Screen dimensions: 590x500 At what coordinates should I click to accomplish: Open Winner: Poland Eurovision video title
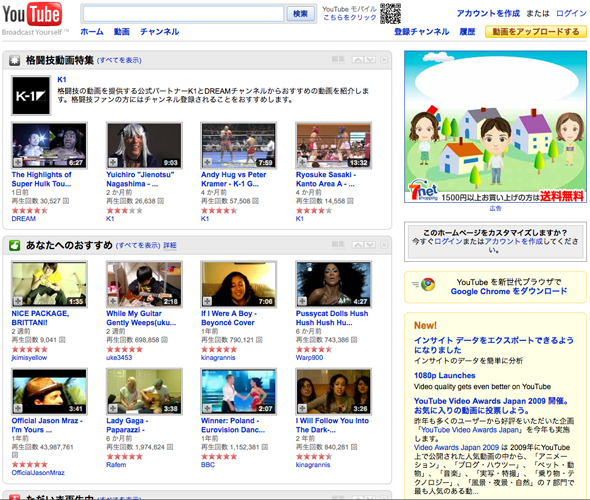[233, 425]
